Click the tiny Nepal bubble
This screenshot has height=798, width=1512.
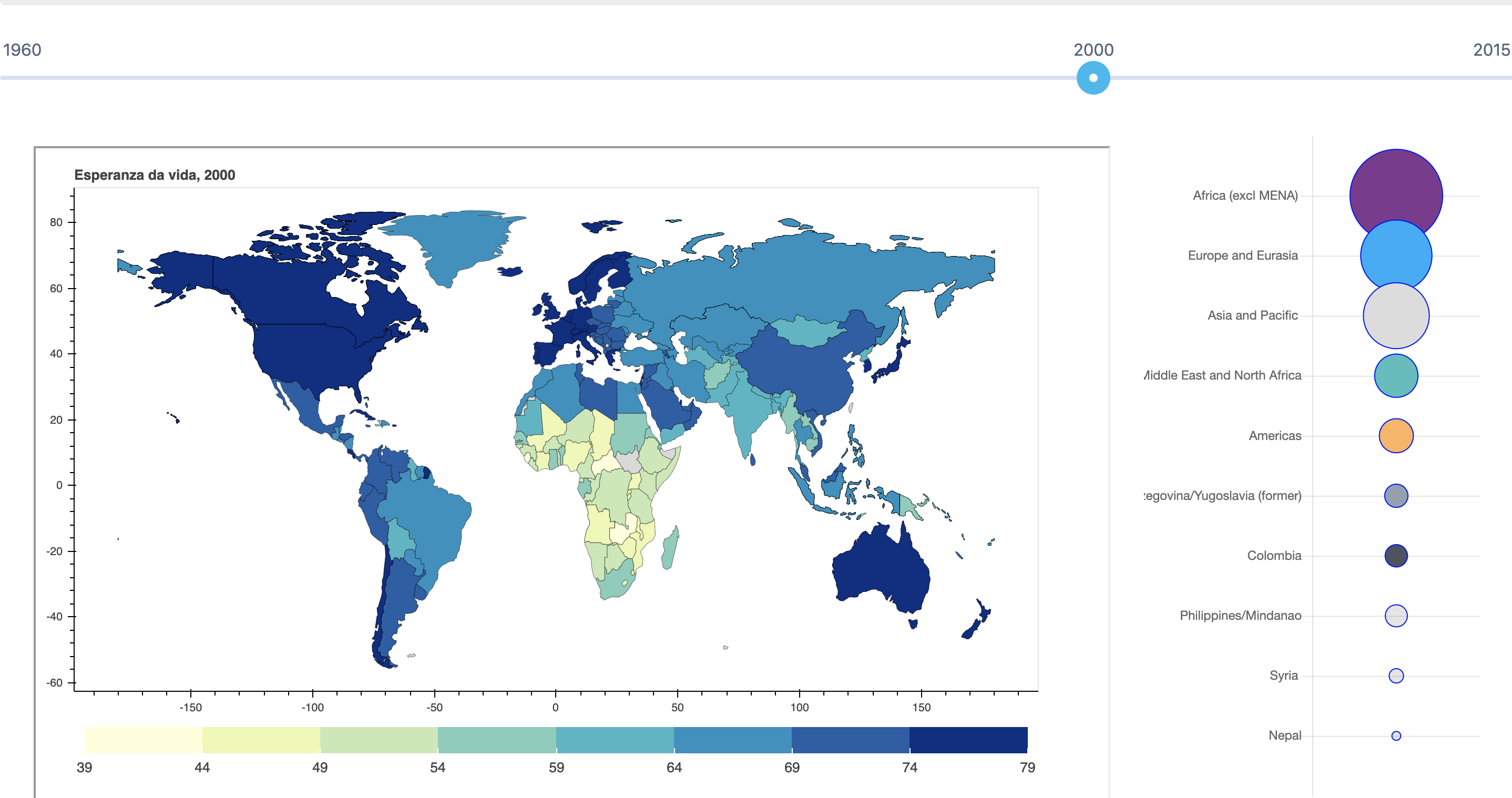1396,736
